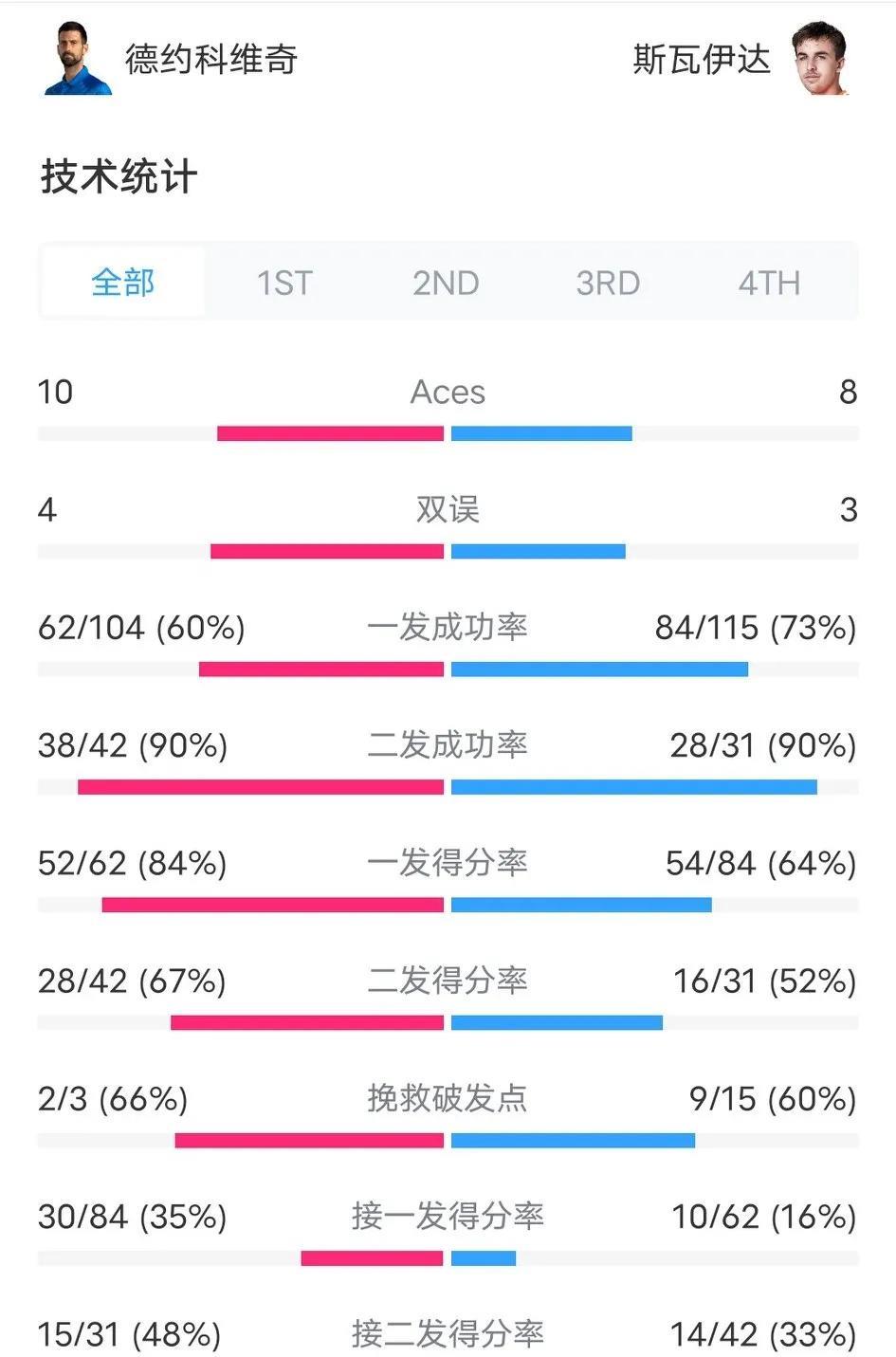The height and width of the screenshot is (1357, 896).
Task: Switch to the 3RD set tab
Action: tap(608, 283)
